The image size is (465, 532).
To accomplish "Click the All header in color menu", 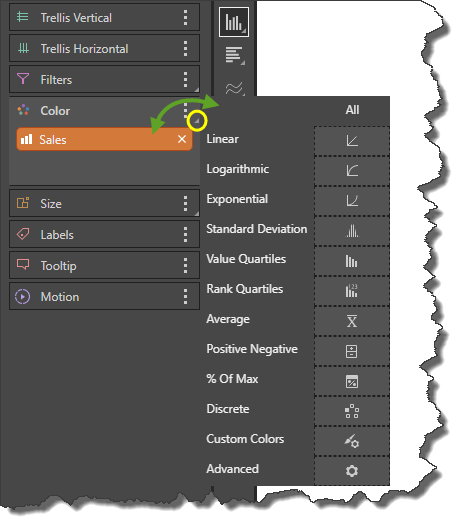I will click(x=352, y=110).
